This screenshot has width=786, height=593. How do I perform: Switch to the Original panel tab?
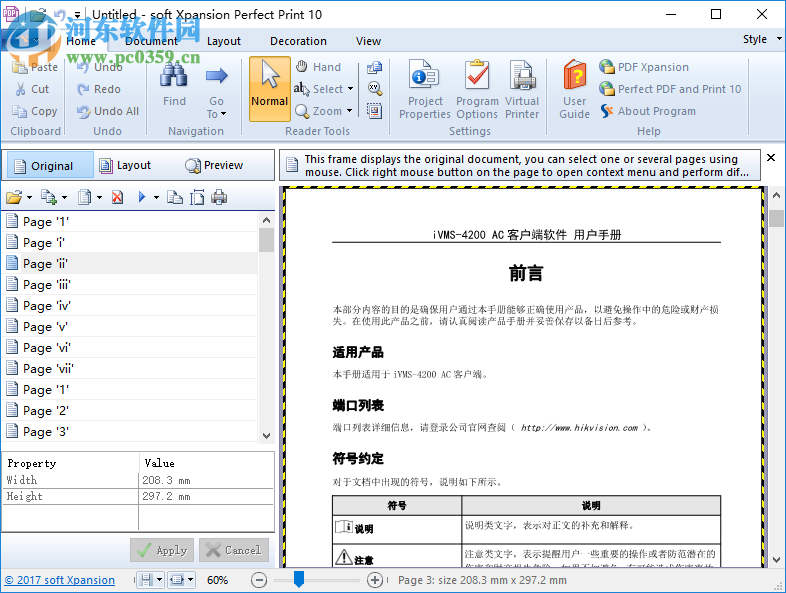[x=48, y=165]
